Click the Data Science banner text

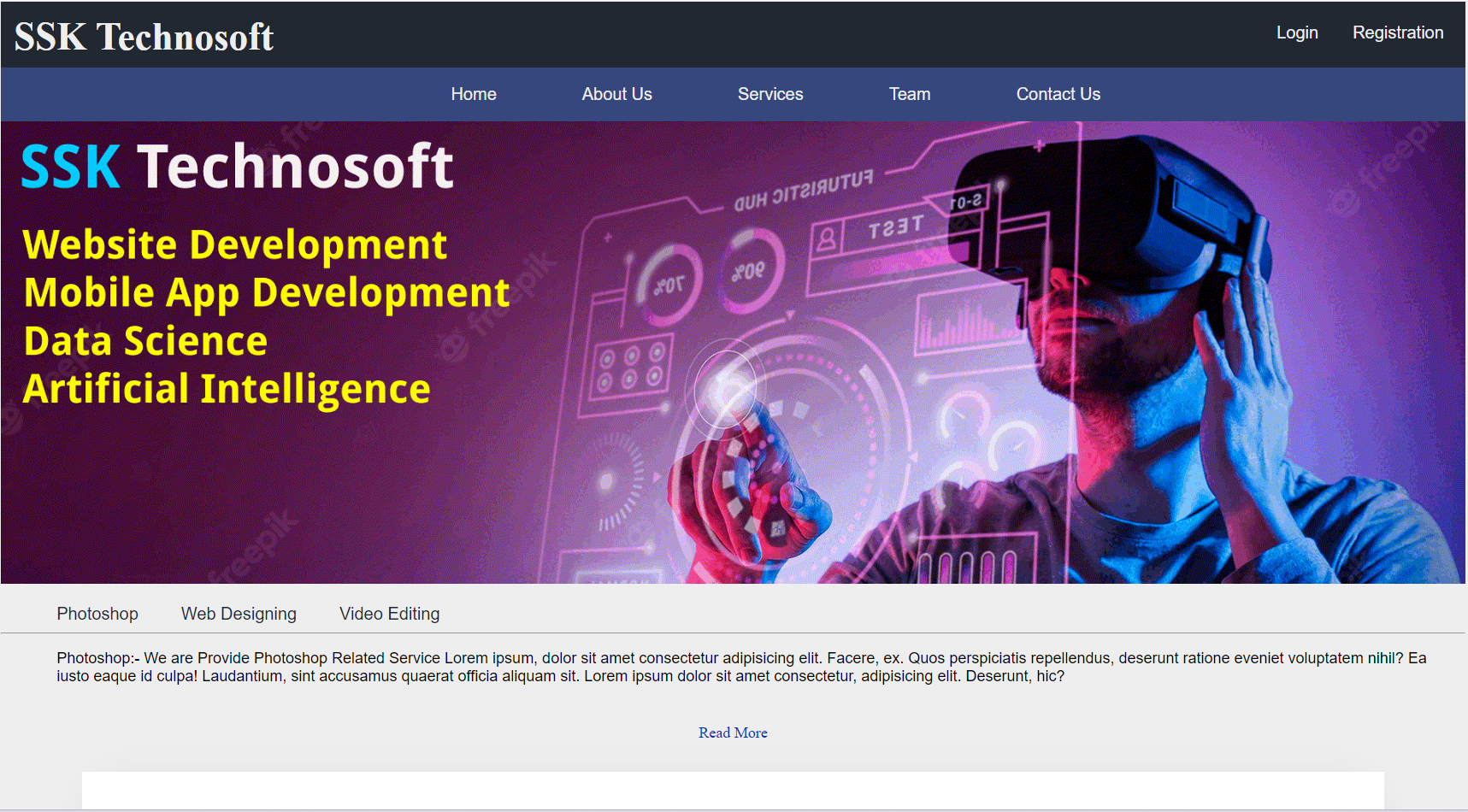coord(145,341)
